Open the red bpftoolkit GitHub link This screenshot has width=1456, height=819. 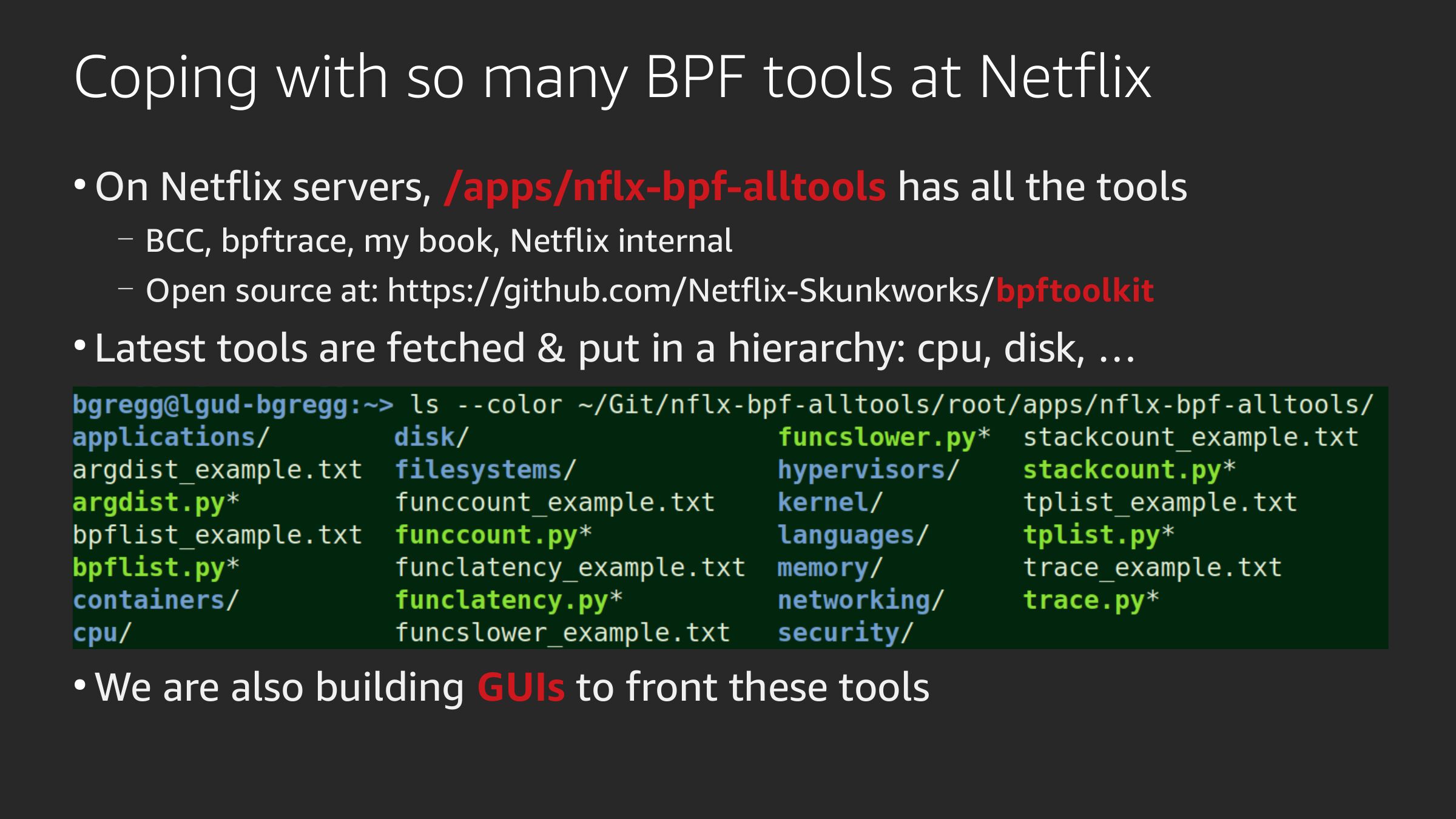(1074, 291)
